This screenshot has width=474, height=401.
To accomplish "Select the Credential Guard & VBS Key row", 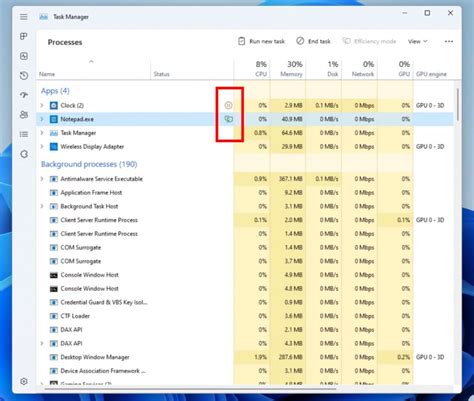I will (245, 302).
